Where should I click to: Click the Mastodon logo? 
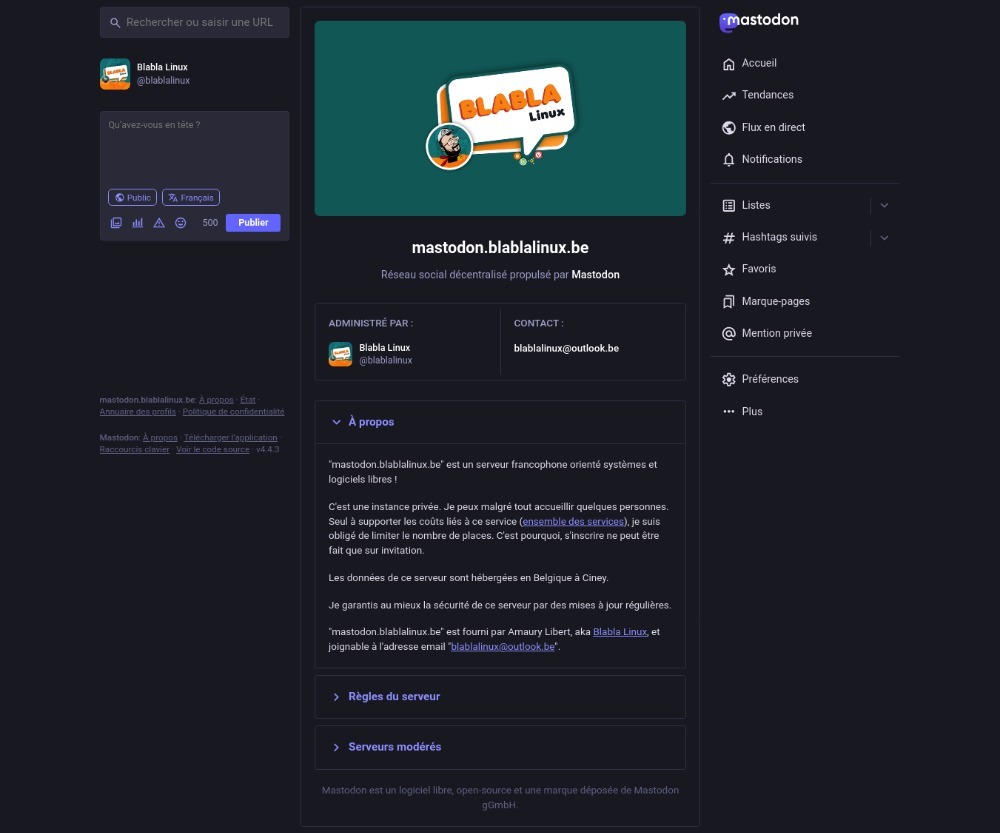point(759,21)
